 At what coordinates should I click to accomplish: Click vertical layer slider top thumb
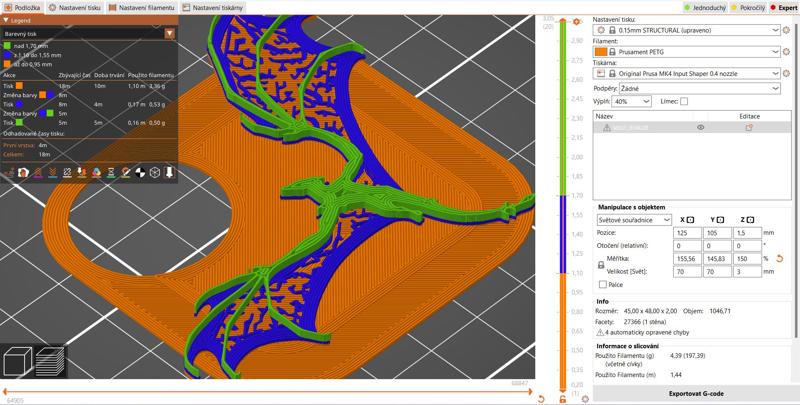[563, 21]
